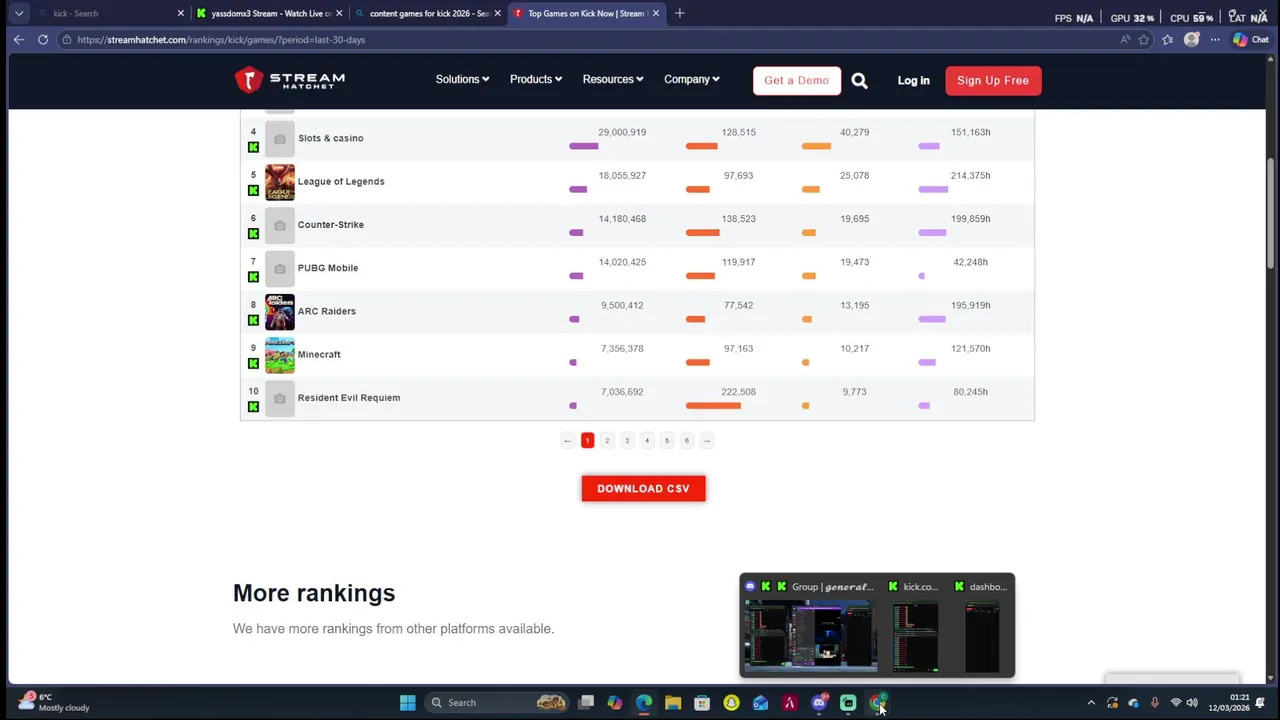Open a new browser tab with plus

click(x=679, y=13)
